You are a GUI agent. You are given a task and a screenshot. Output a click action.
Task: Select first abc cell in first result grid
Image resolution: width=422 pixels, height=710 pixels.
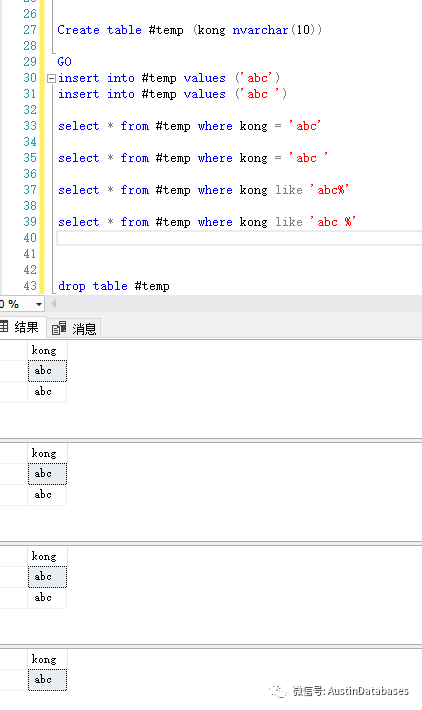pos(47,371)
